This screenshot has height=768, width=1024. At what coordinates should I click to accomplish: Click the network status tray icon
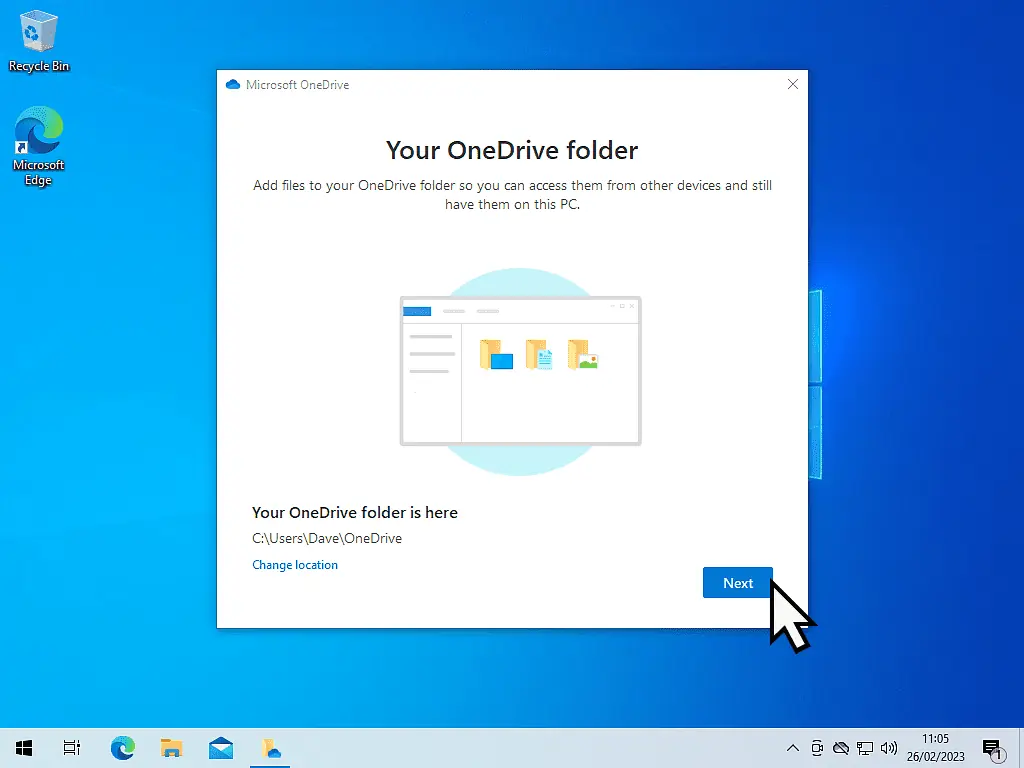pos(865,747)
